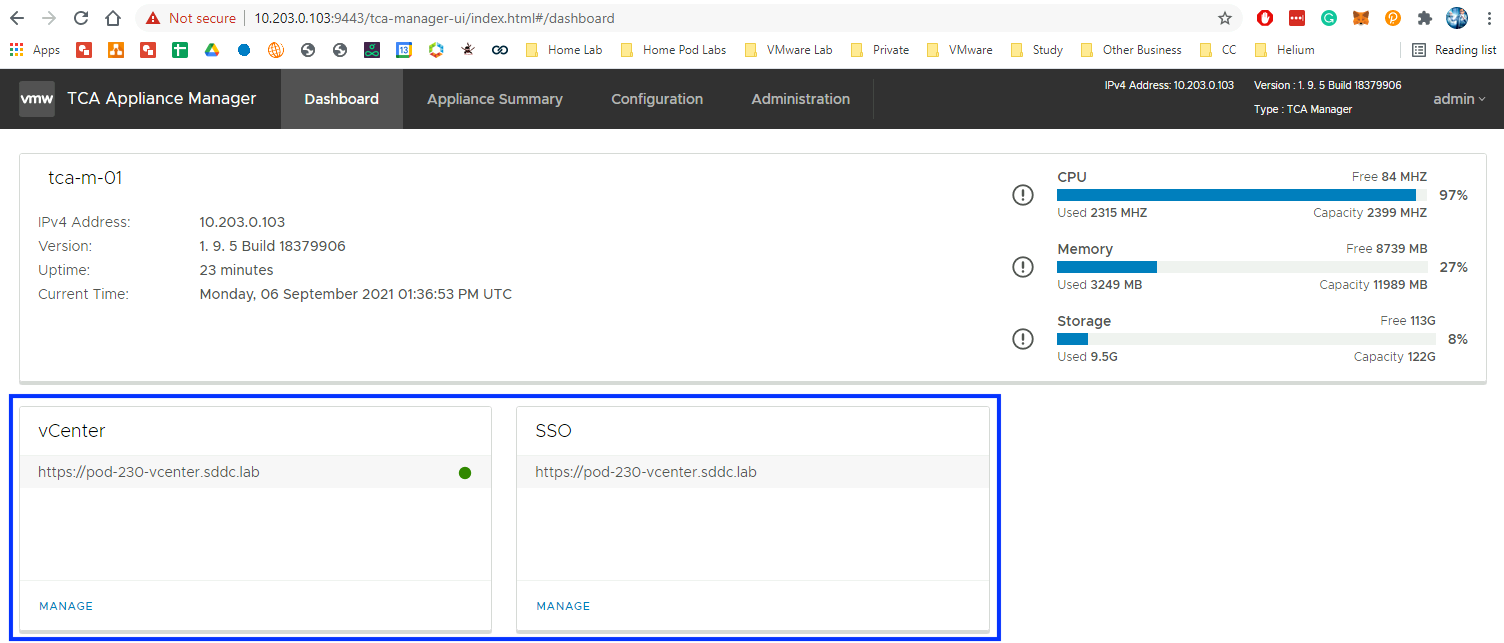
Task: Click the browser address bar URL
Action: coord(434,18)
